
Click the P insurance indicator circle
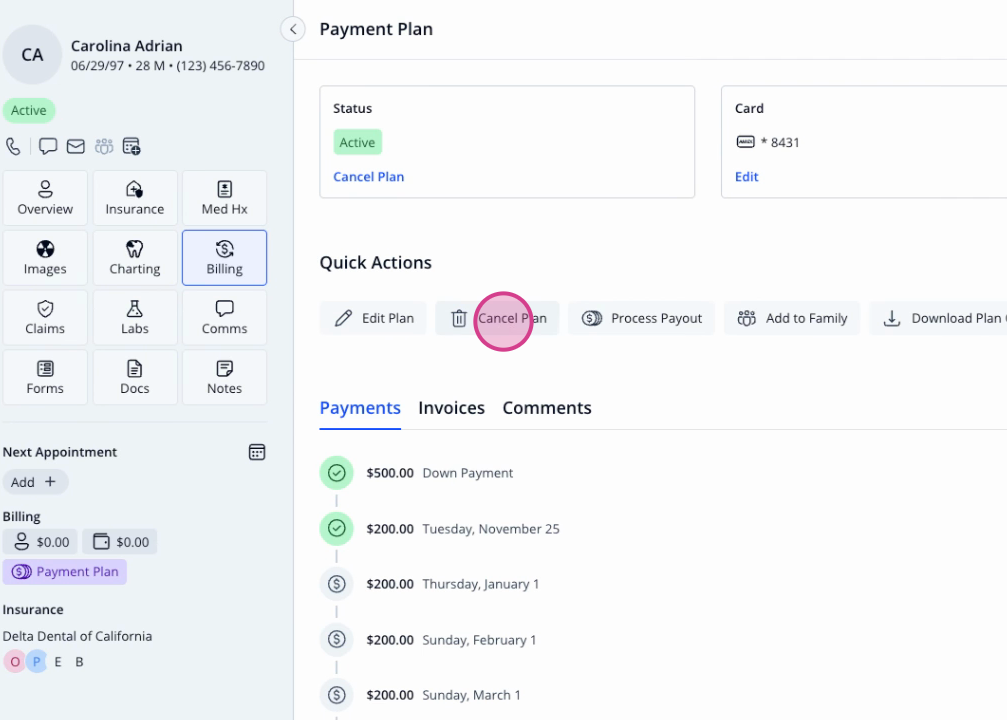tap(37, 662)
